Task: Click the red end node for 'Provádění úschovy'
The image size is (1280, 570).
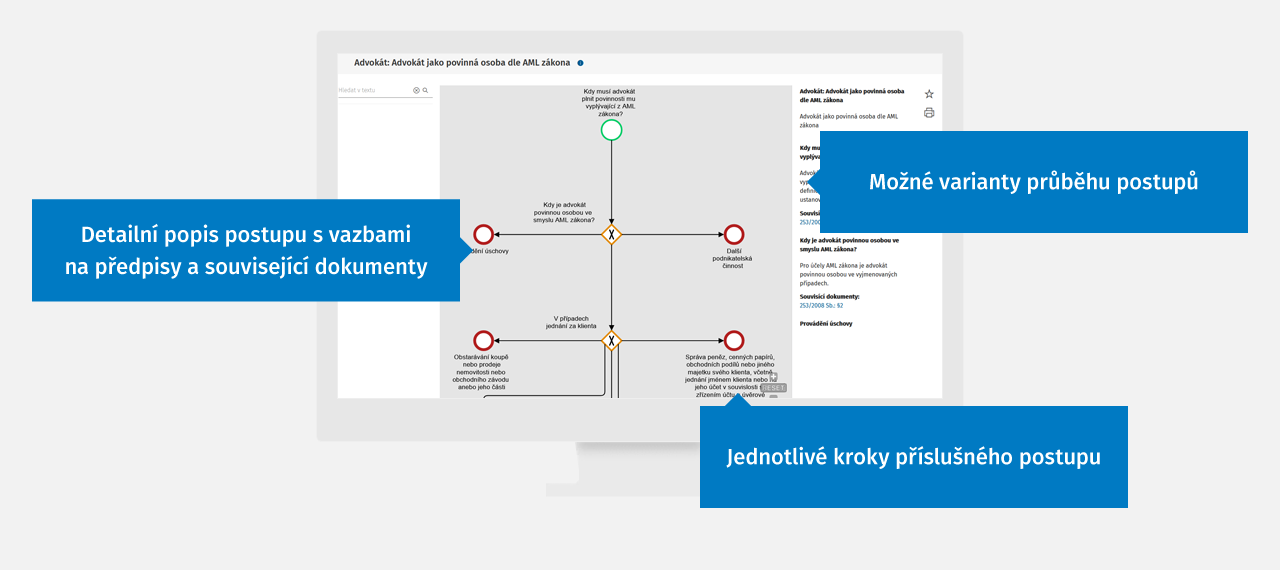Action: [x=484, y=234]
